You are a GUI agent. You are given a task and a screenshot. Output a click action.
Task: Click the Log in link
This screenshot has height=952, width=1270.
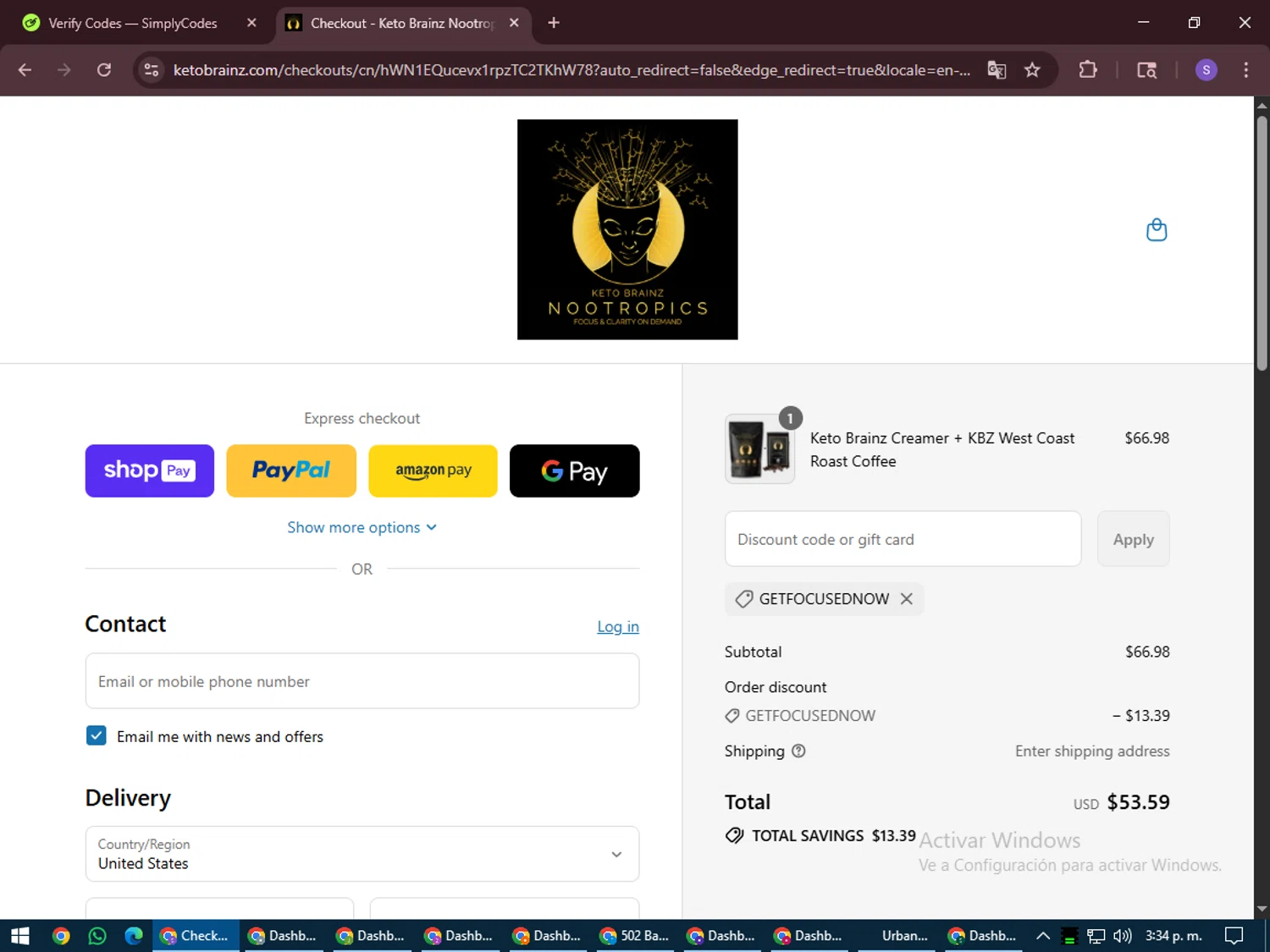[618, 626]
